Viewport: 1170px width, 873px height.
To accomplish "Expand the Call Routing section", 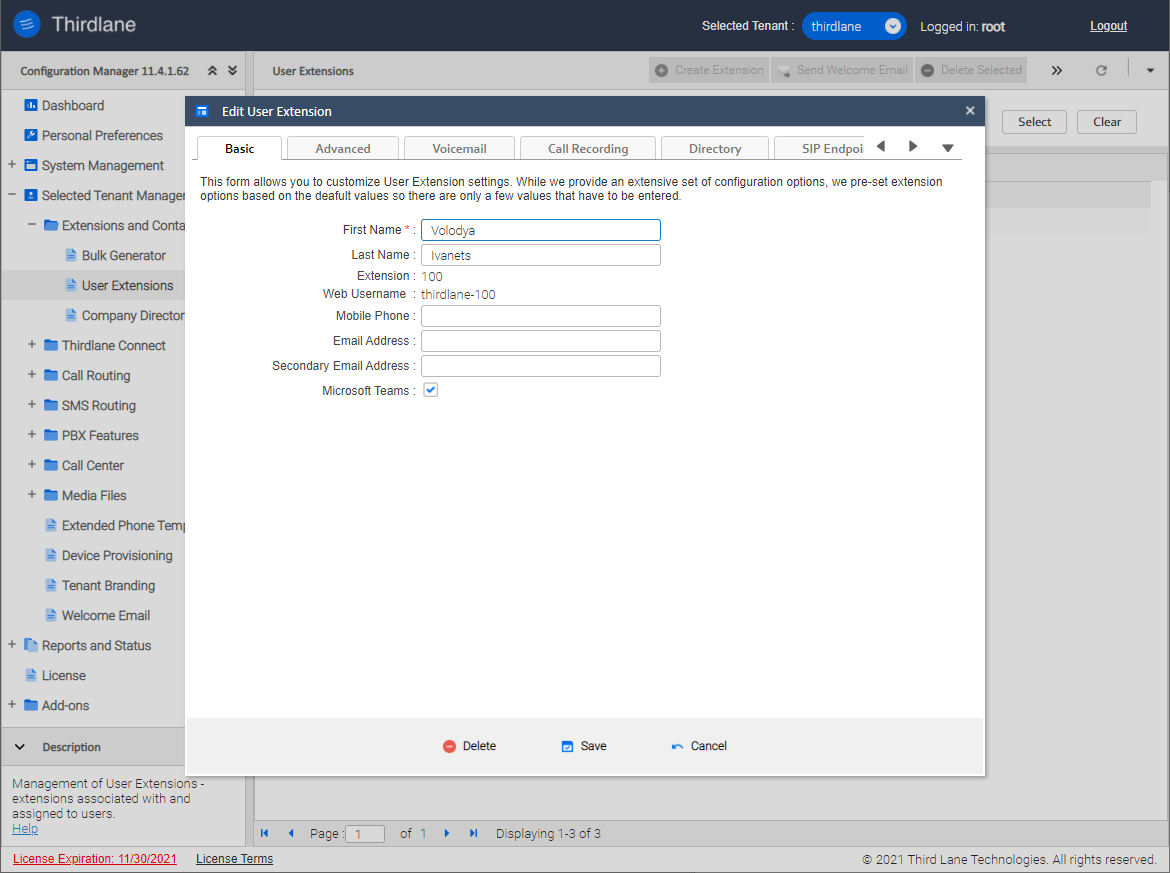I will pyautogui.click(x=31, y=375).
